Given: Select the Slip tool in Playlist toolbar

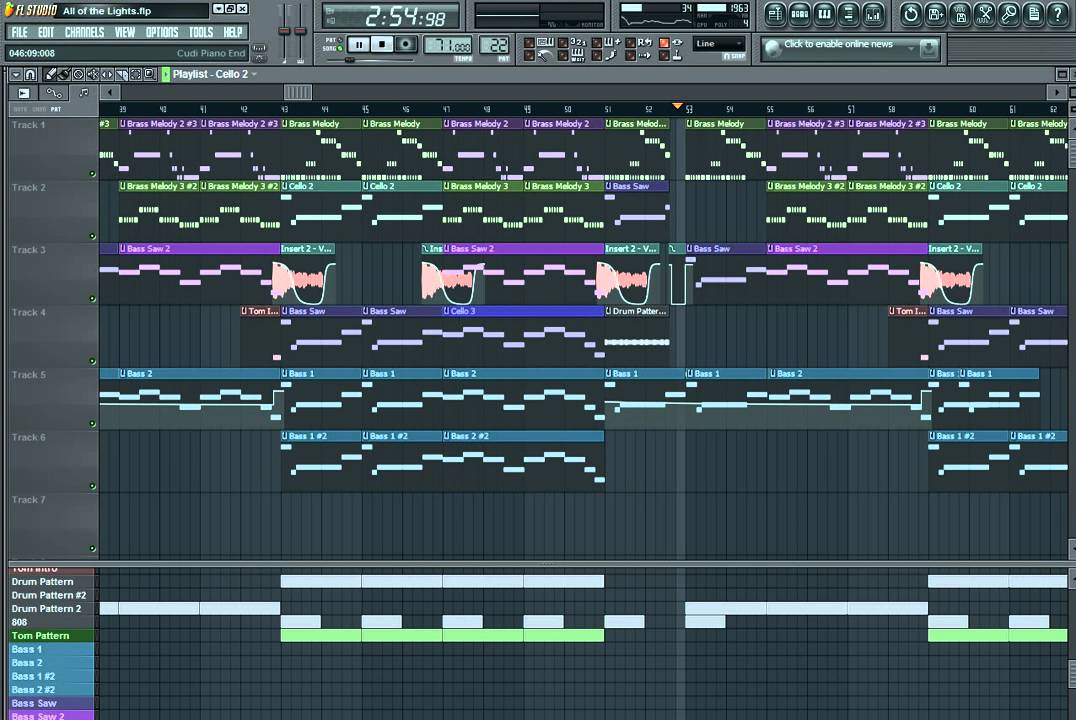Looking at the screenshot, I should click(107, 74).
